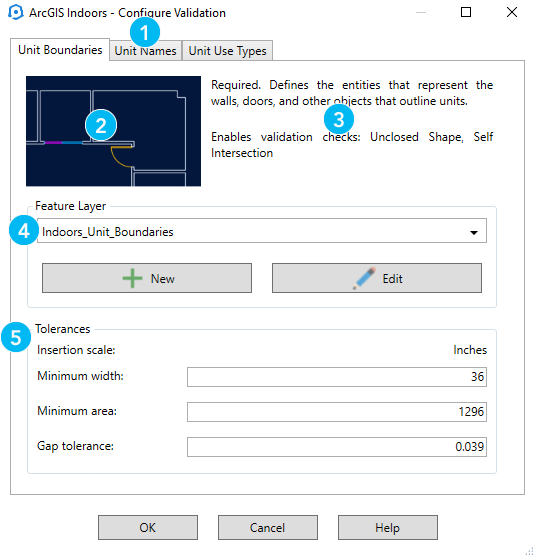Click the 'Feature Layer' group heading
The image size is (533, 555).
pyautogui.click(x=70, y=206)
